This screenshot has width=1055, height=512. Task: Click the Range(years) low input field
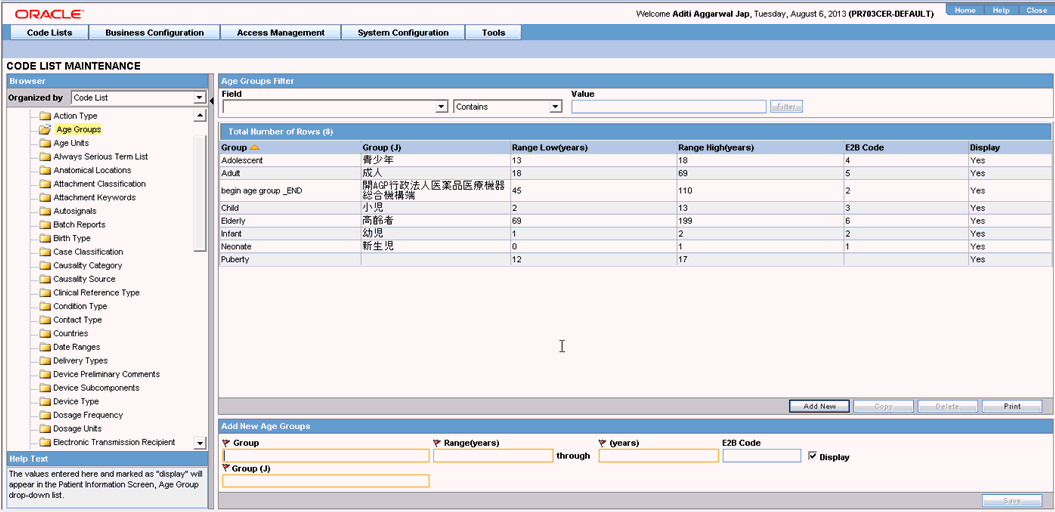coord(493,455)
